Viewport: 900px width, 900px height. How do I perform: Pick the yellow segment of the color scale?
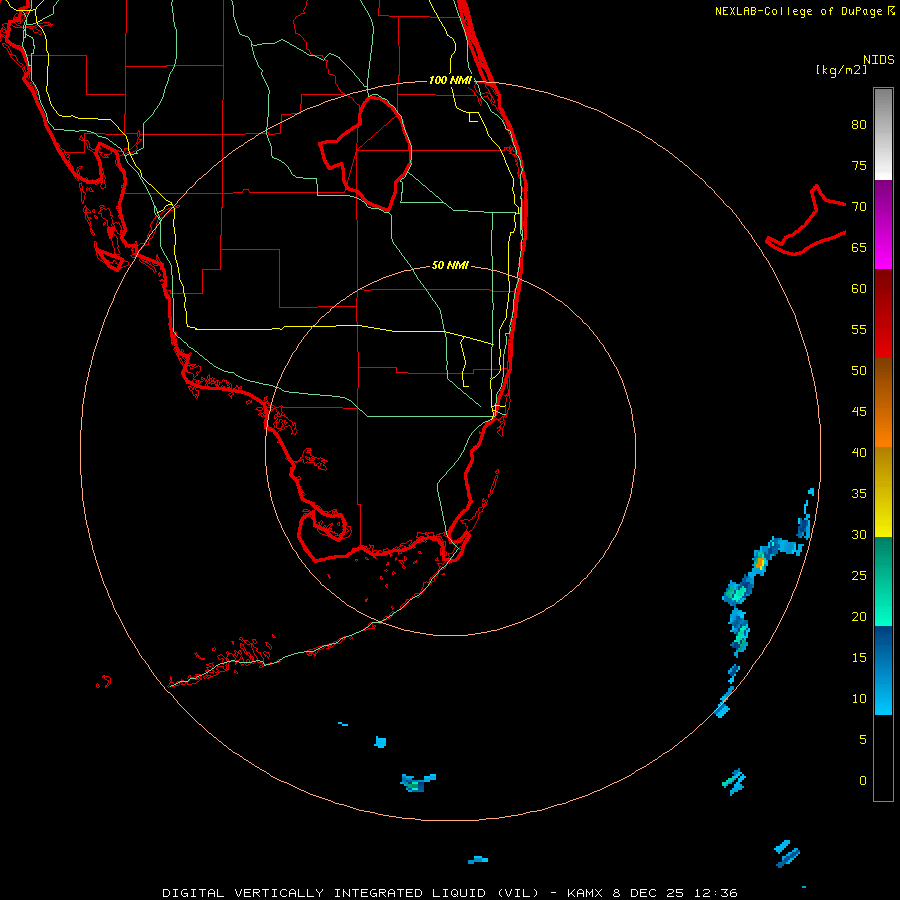[883, 492]
